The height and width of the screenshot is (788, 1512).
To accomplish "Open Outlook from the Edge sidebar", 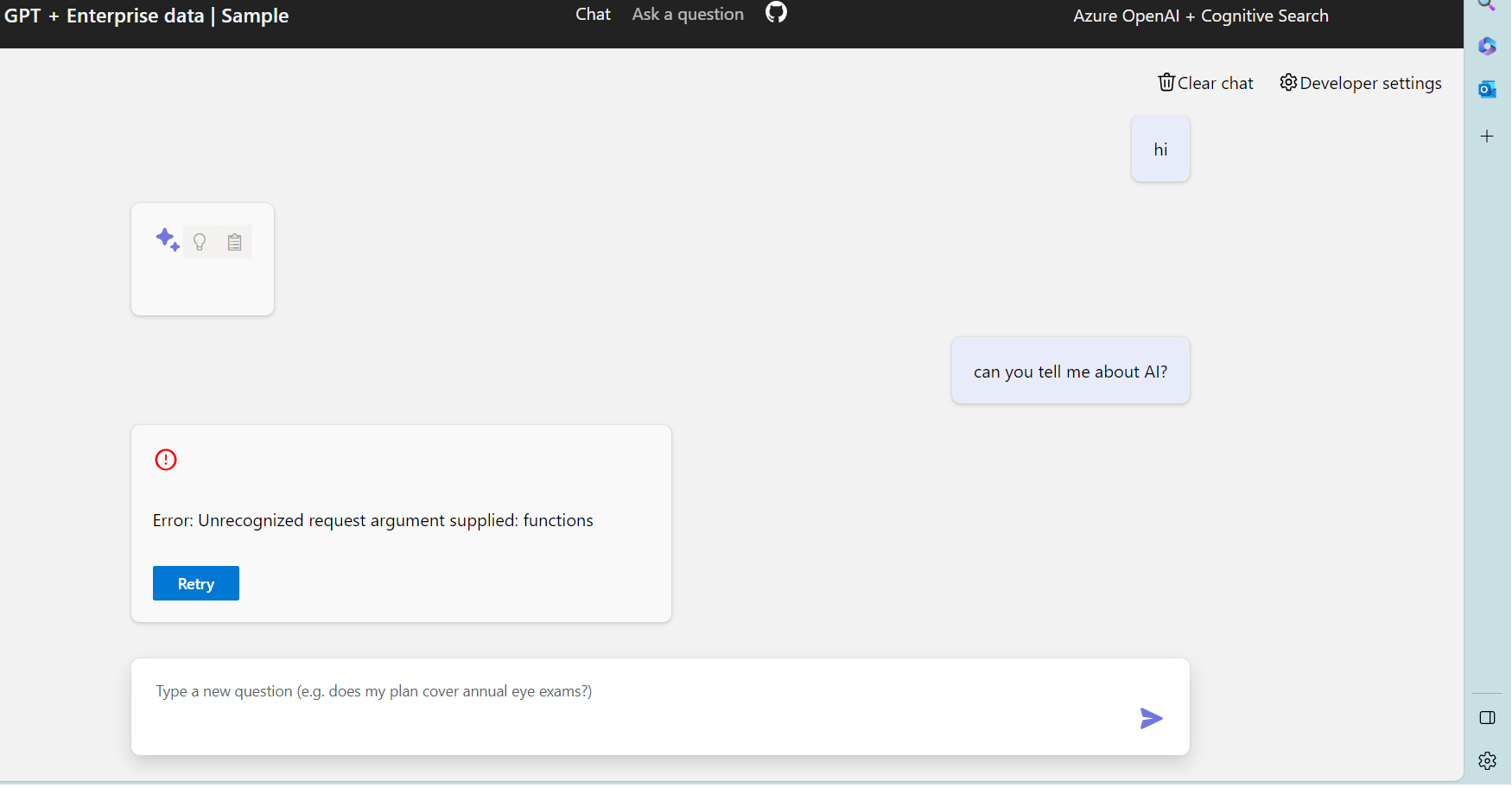I will [1487, 89].
